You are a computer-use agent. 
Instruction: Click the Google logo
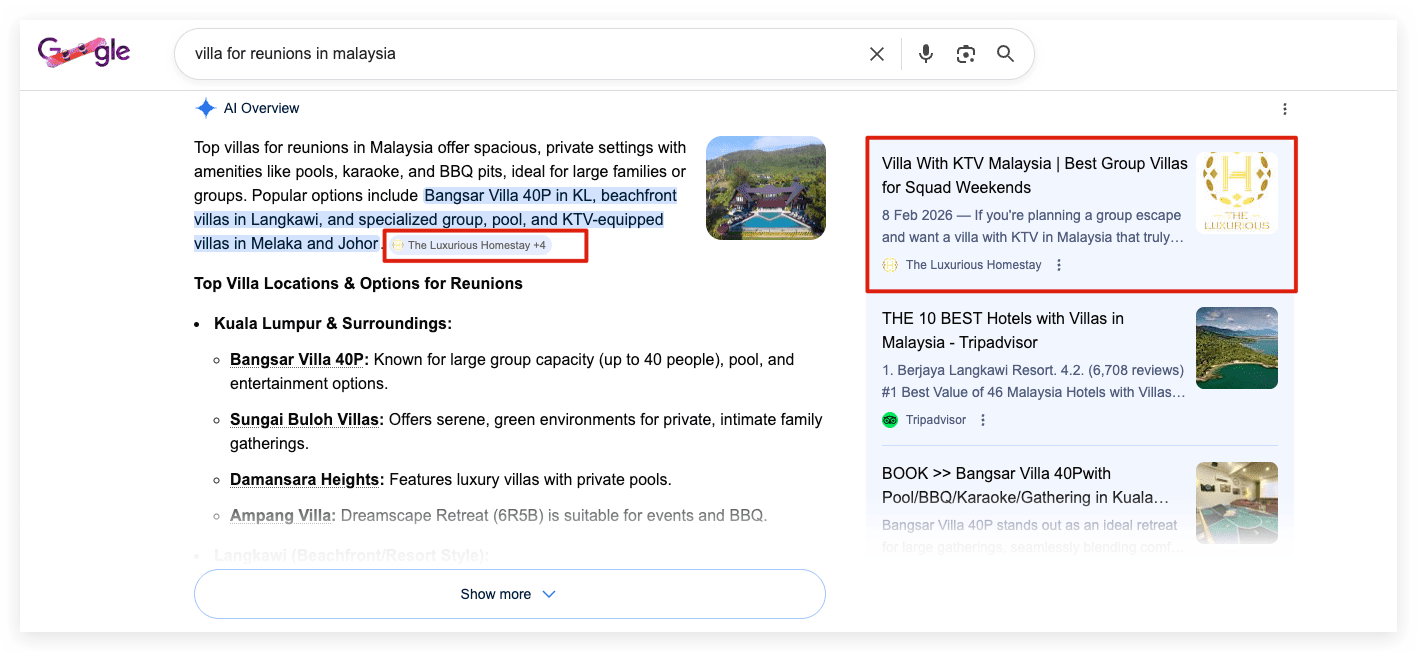84,52
